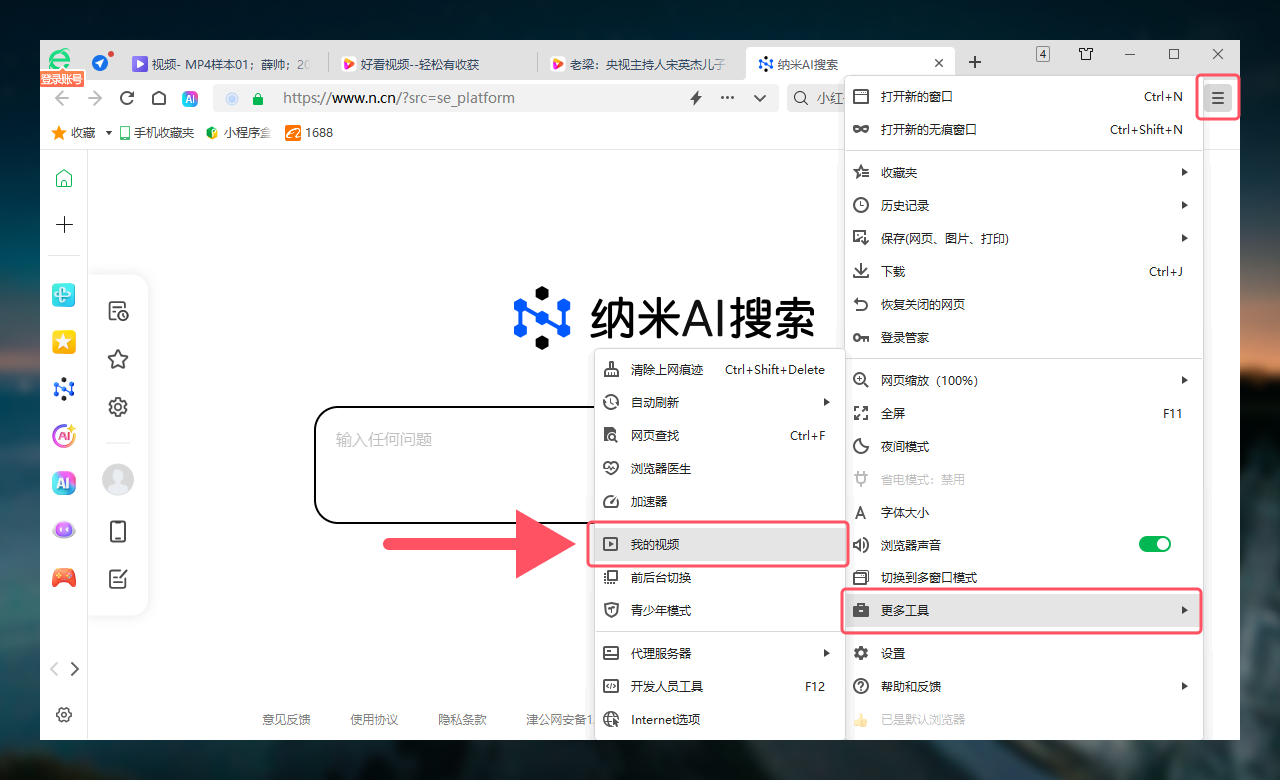Click the search magnifier icon in the toolbar
Viewport: 1280px width, 780px height.
point(801,98)
